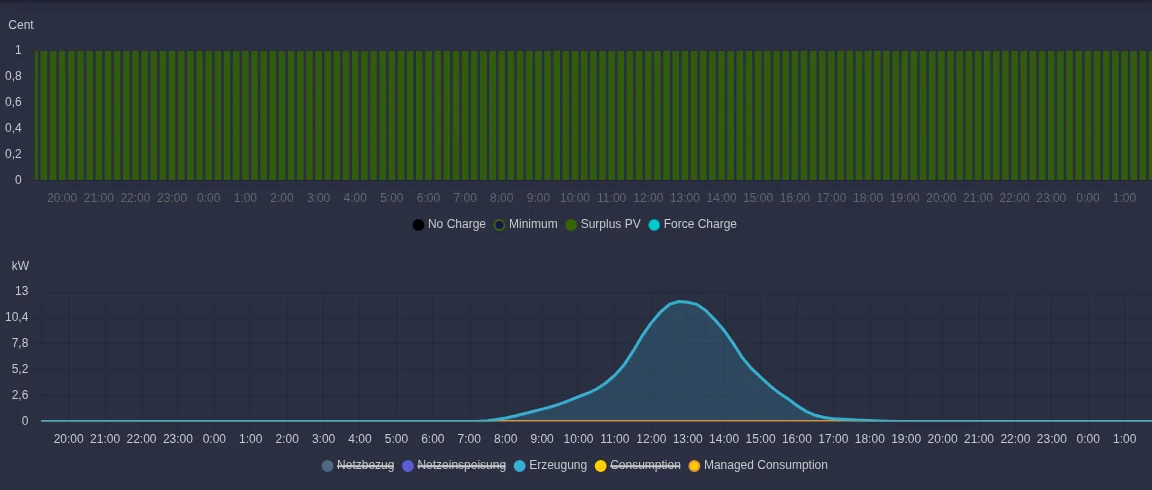Viewport: 1152px width, 490px height.
Task: Click the generation curve peak near 13:00
Action: click(680, 301)
